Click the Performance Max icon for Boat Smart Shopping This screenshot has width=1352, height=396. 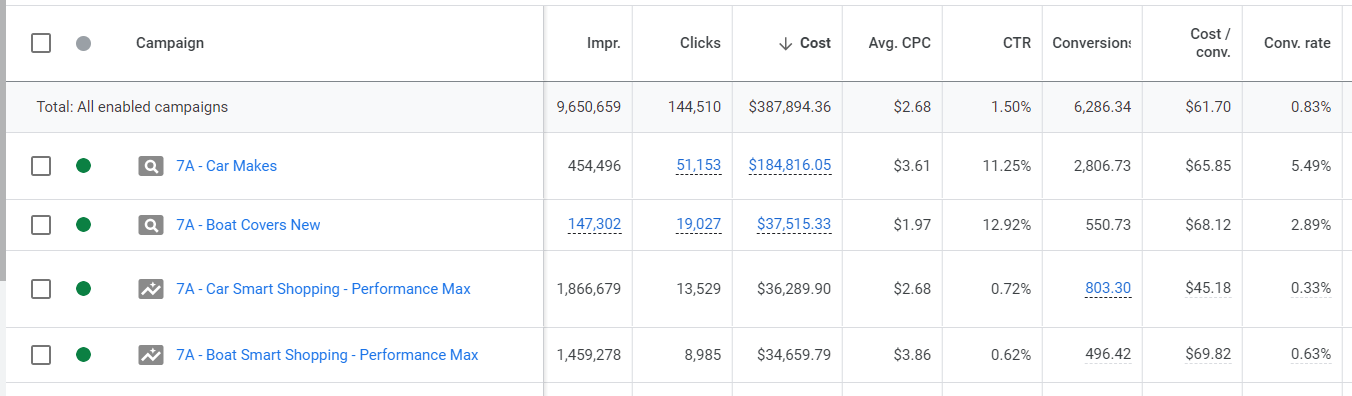coord(150,355)
